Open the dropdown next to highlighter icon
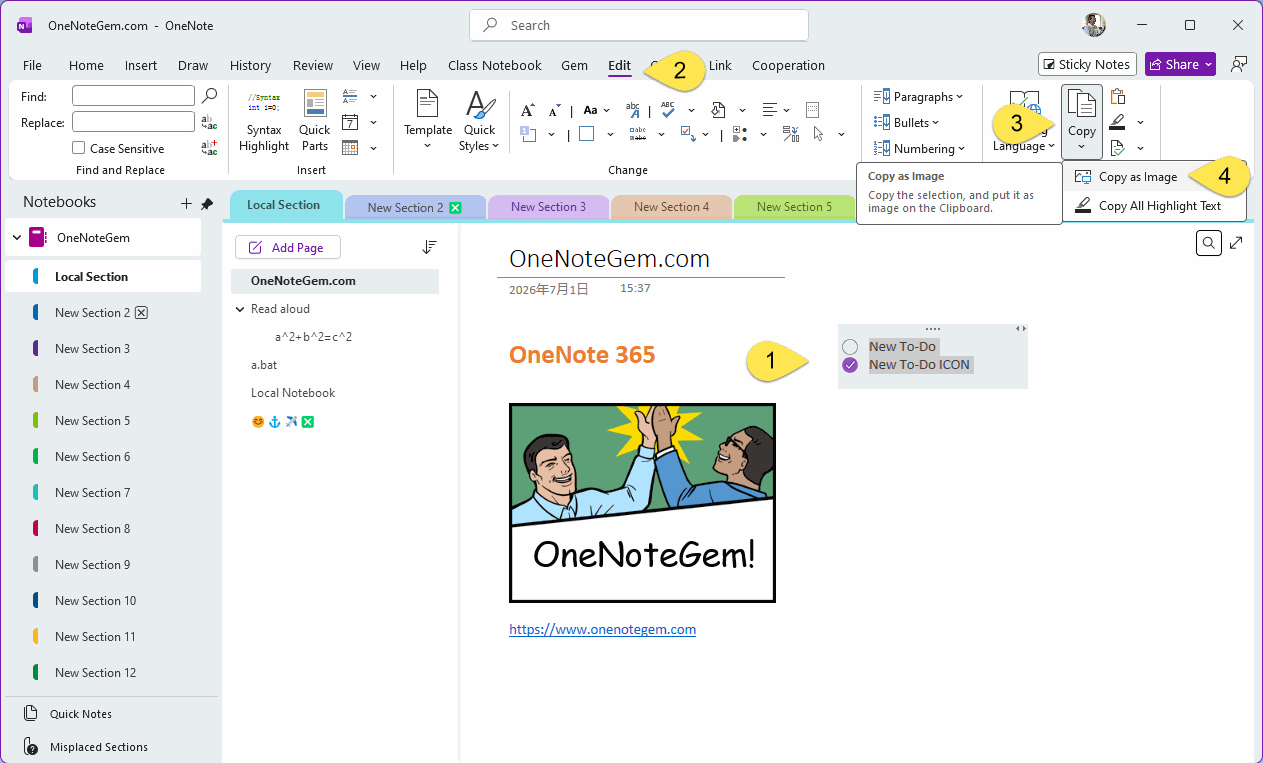 tap(1141, 122)
